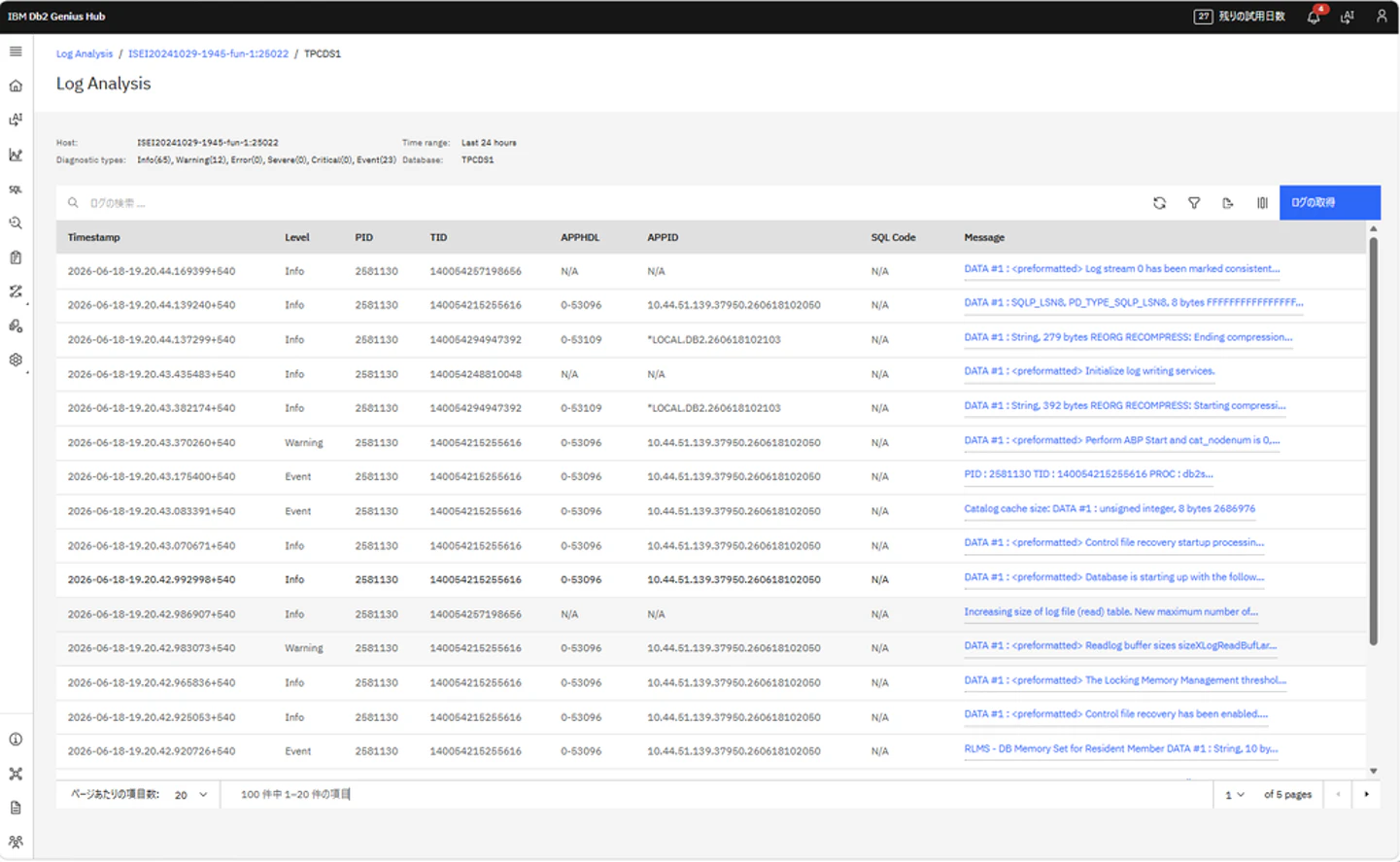The height and width of the screenshot is (862, 1400).
Task: Open the user profile icon
Action: pyautogui.click(x=1382, y=17)
